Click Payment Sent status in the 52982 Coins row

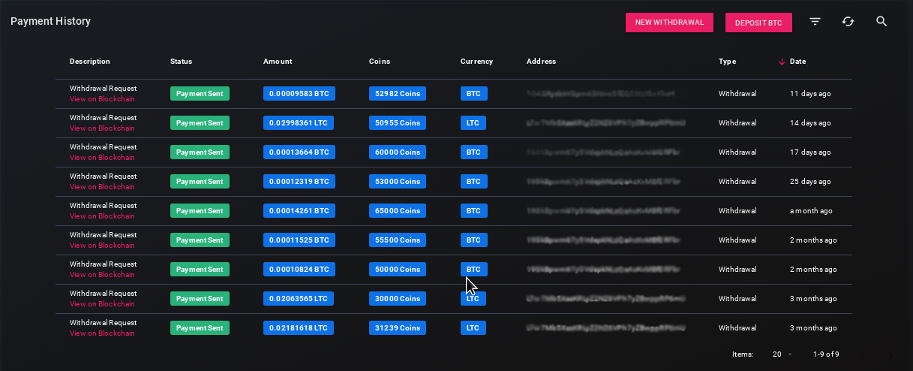click(x=200, y=94)
